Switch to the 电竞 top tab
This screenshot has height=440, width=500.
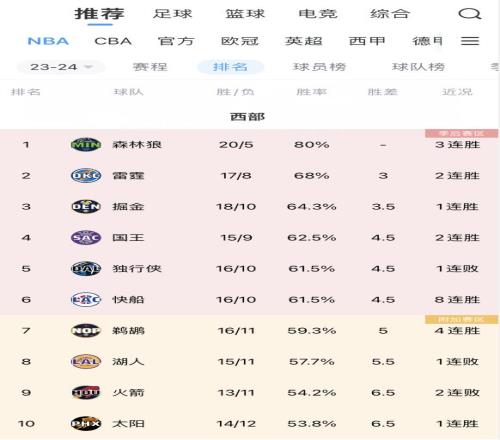(318, 14)
